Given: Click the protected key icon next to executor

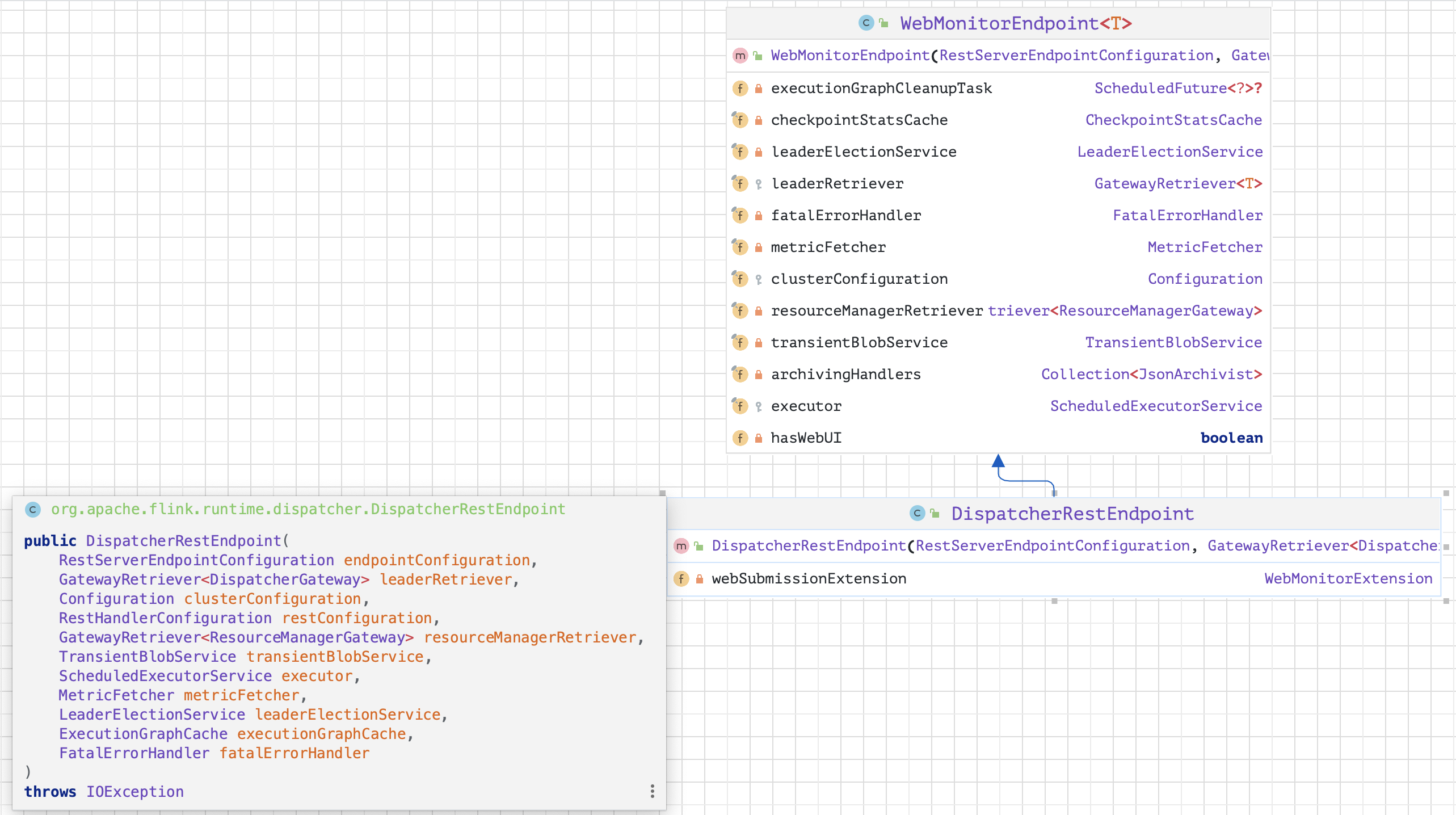Looking at the screenshot, I should tap(759, 406).
